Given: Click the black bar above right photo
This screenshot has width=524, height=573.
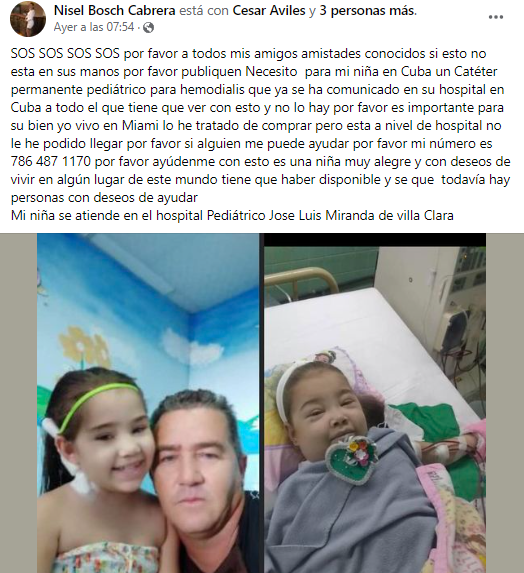Looking at the screenshot, I should (x=375, y=240).
